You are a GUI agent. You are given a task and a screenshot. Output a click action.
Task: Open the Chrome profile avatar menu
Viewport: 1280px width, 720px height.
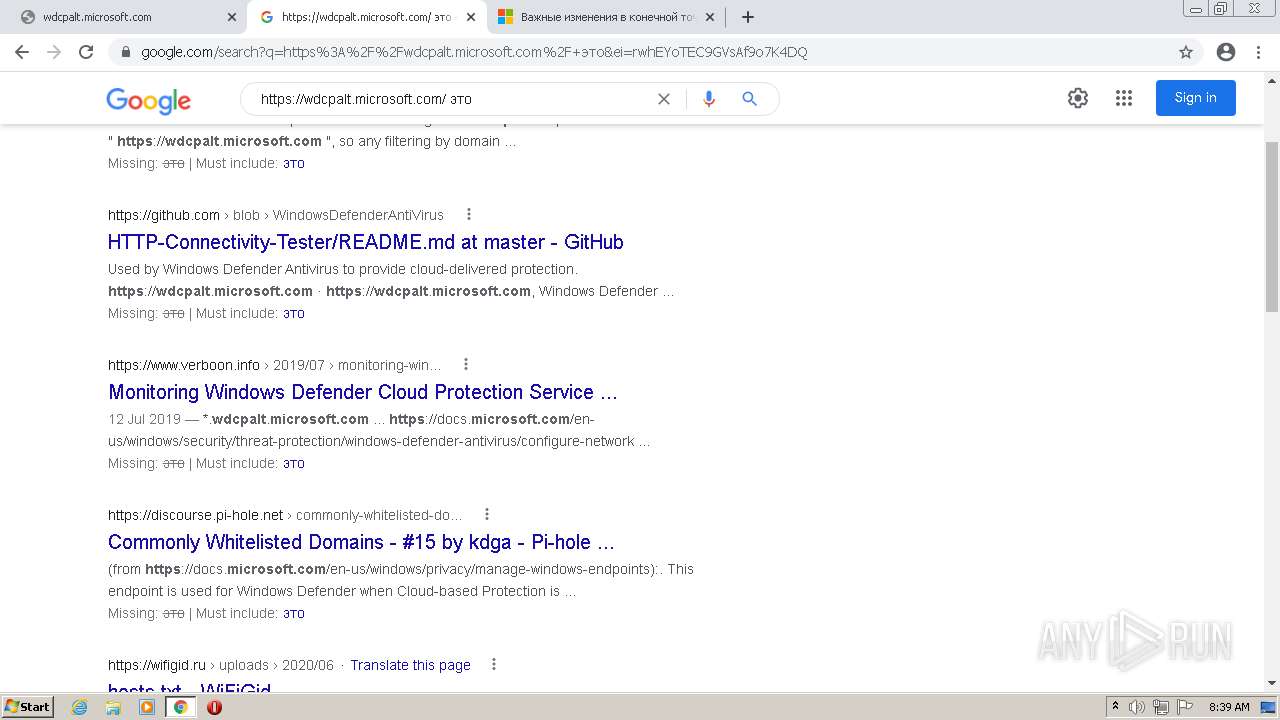[x=1226, y=52]
